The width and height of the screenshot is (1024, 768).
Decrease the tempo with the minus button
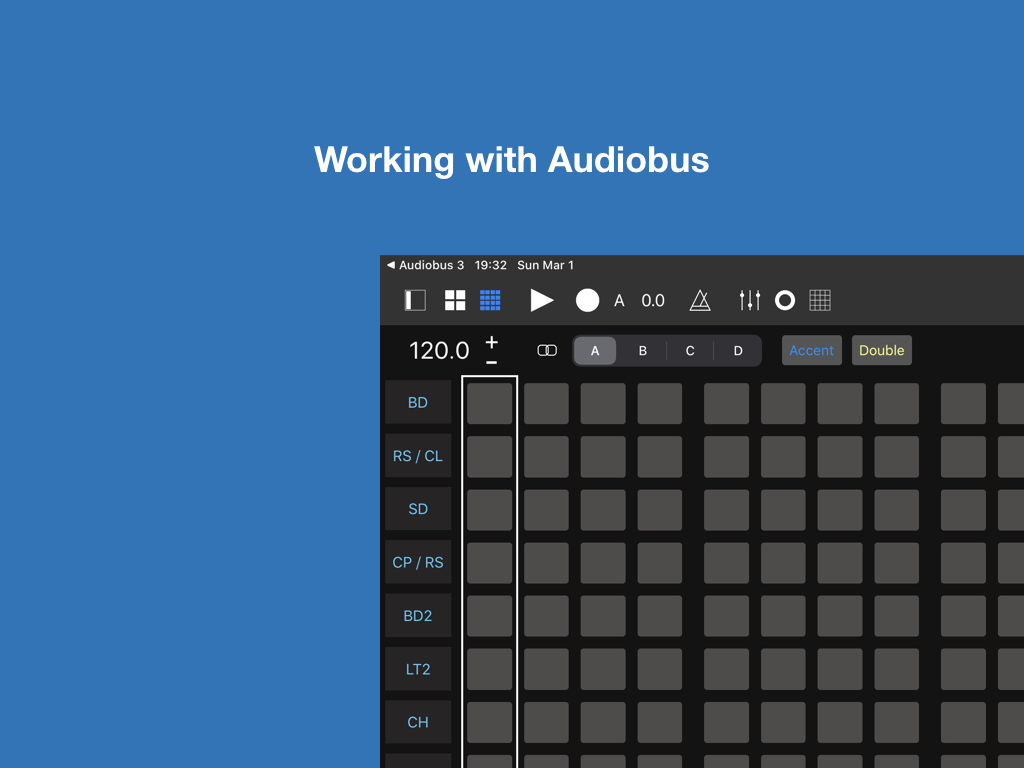pyautogui.click(x=491, y=361)
